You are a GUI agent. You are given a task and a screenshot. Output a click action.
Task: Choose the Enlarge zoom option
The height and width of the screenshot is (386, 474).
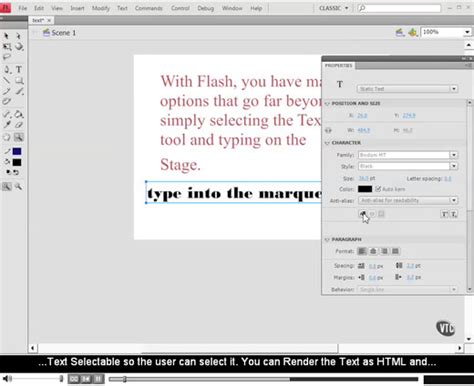tap(6, 187)
